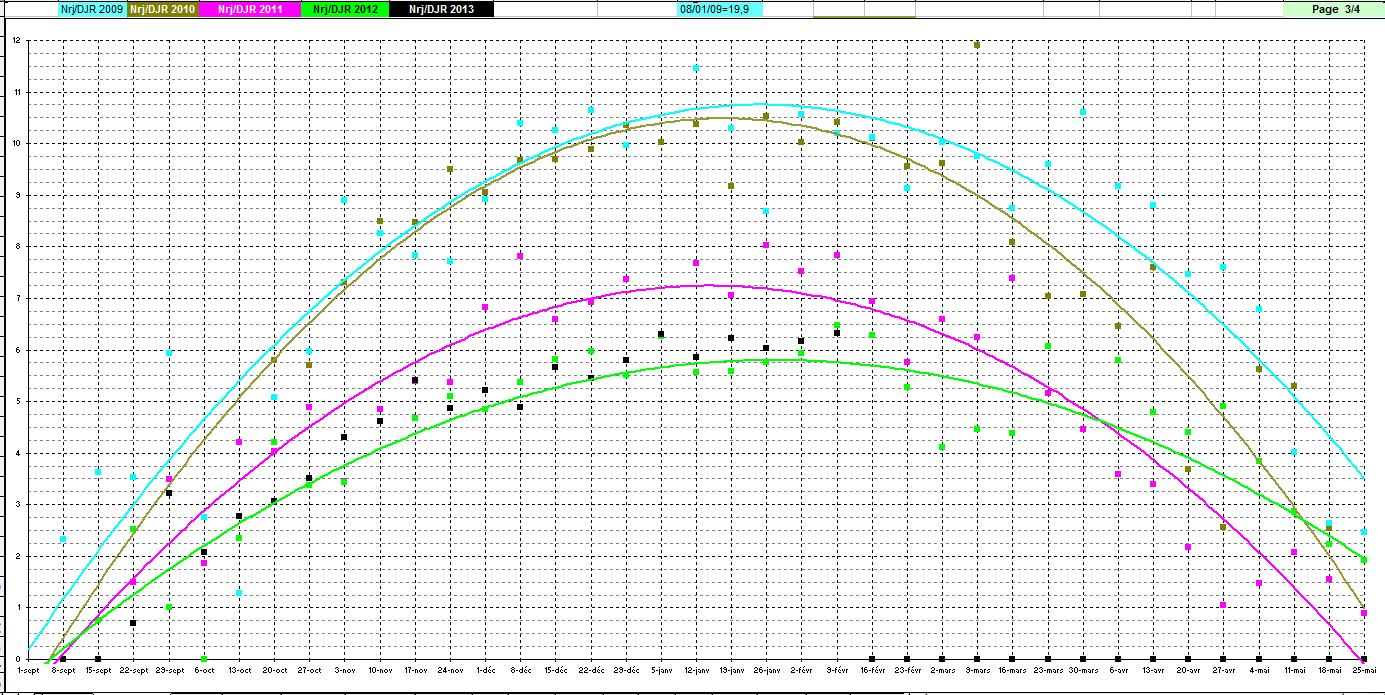
Task: Click the y-axis value 1
Action: click(x=17, y=608)
